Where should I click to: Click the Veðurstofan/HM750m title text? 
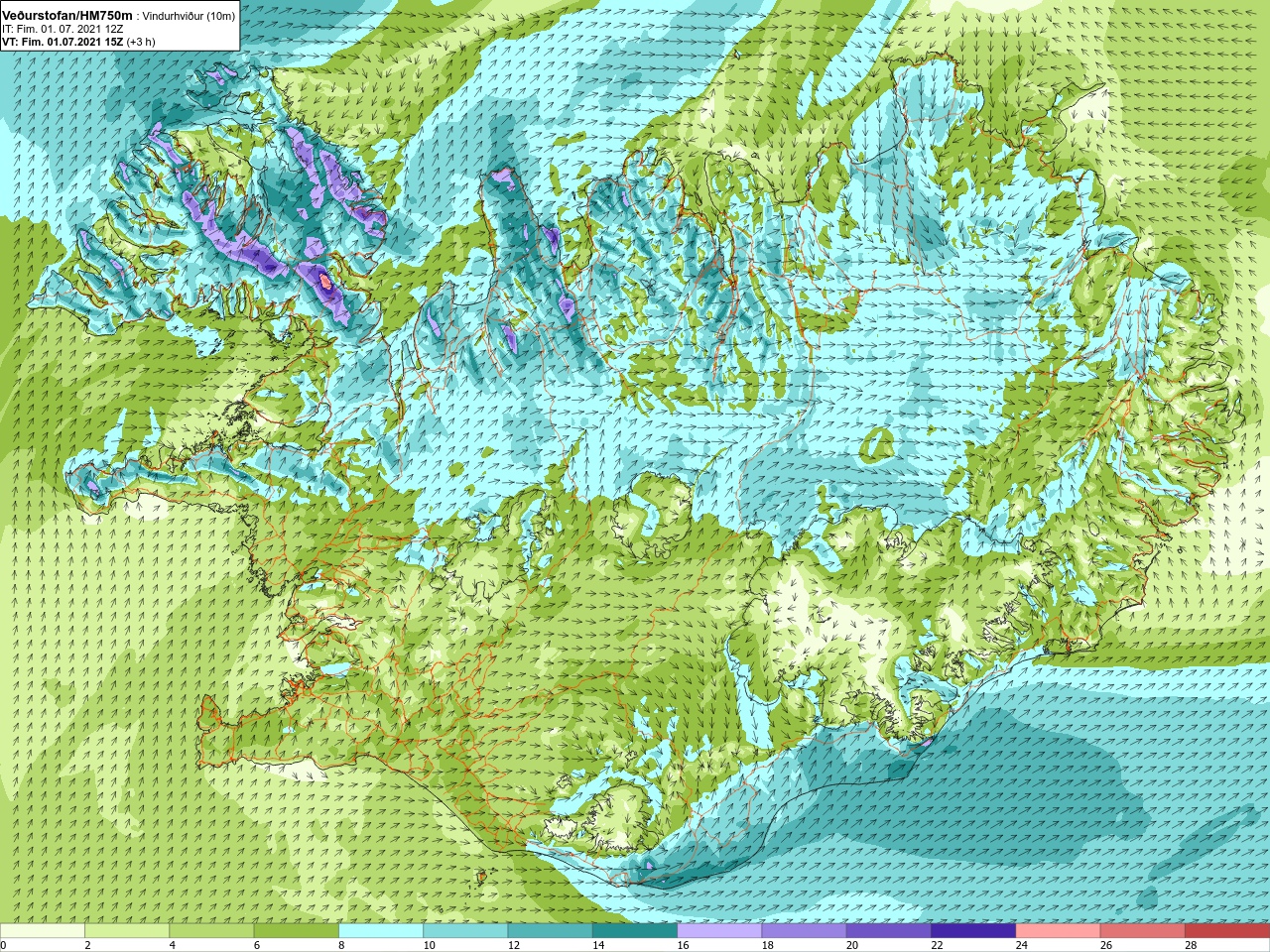tap(67, 16)
